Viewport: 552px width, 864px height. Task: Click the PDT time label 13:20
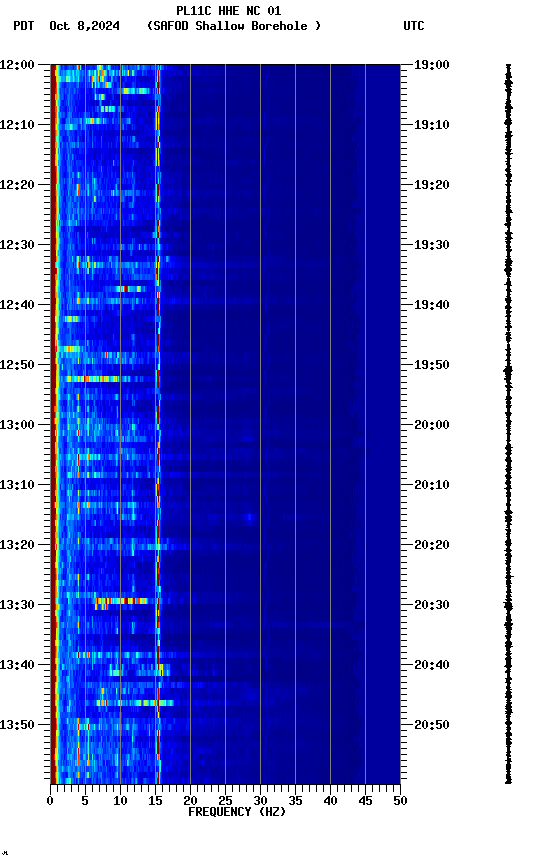(x=17, y=546)
